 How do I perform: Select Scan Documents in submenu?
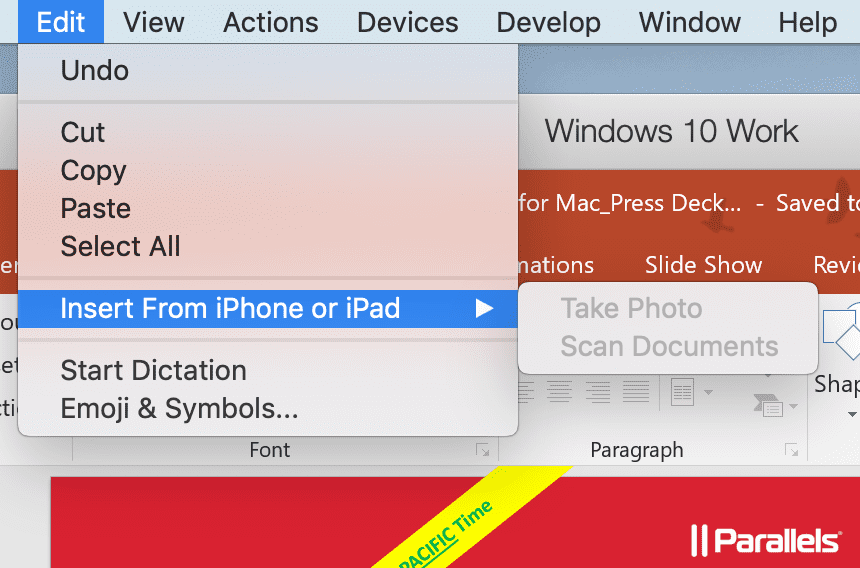click(x=667, y=347)
